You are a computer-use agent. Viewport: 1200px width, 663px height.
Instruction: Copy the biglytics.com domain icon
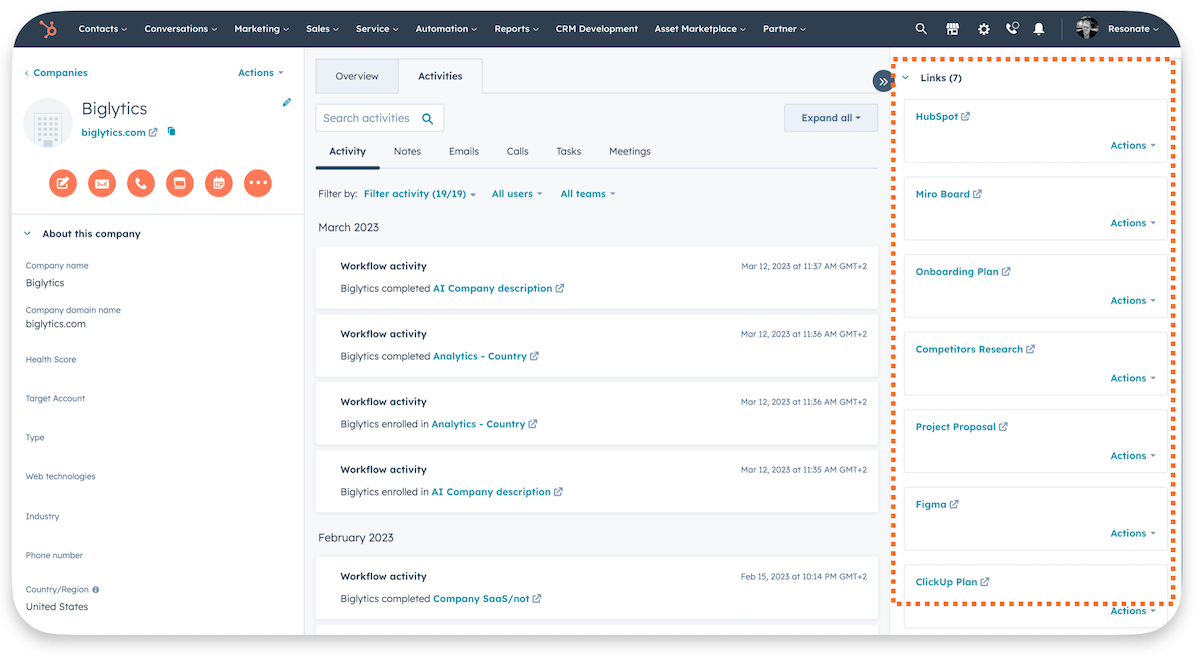pyautogui.click(x=171, y=132)
